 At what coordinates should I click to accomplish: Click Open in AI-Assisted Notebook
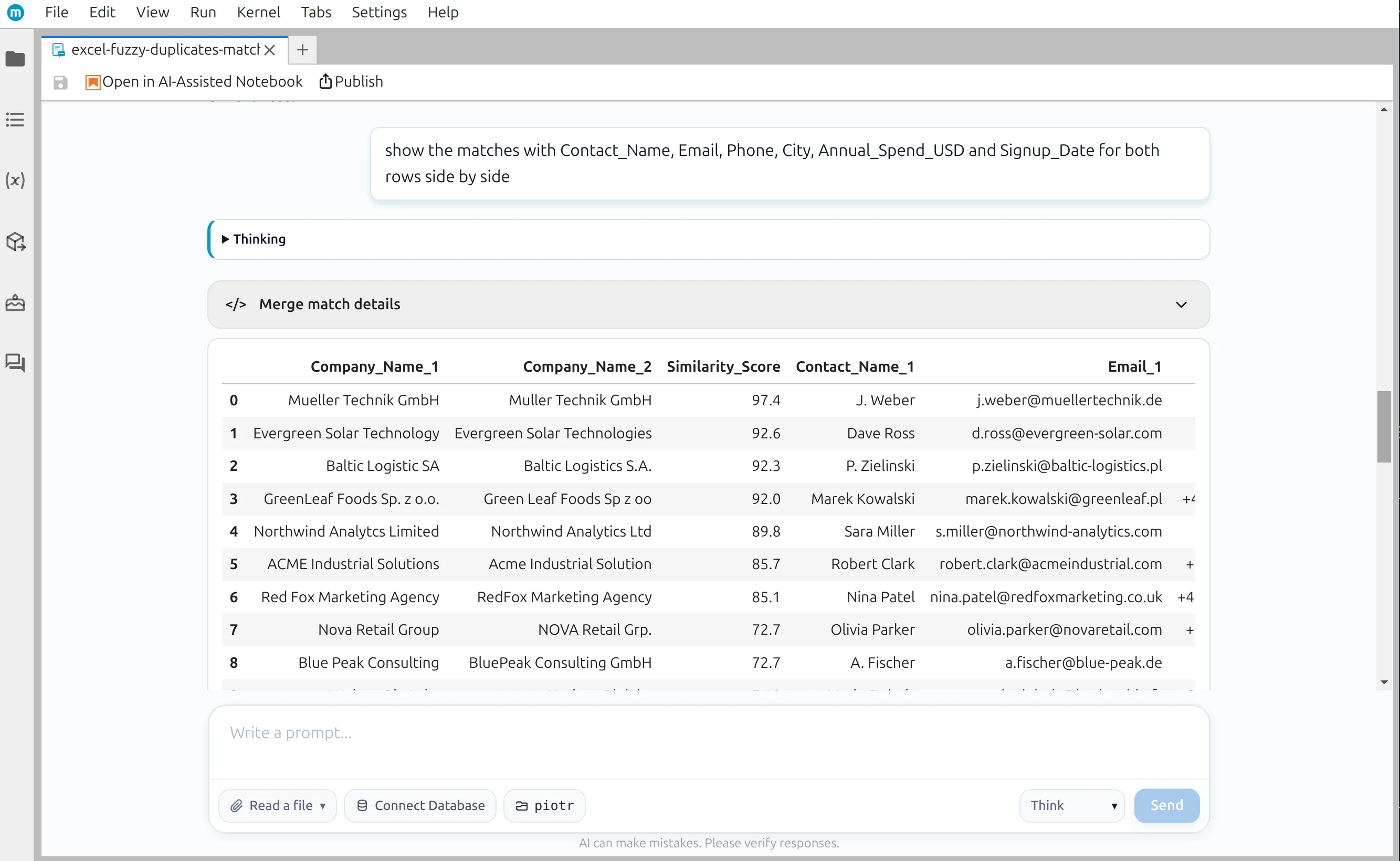pyautogui.click(x=194, y=81)
